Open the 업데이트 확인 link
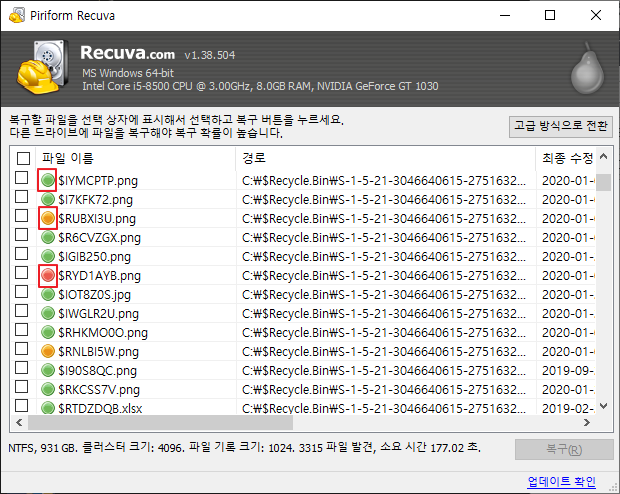Image resolution: width=620 pixels, height=494 pixels. pos(561,481)
